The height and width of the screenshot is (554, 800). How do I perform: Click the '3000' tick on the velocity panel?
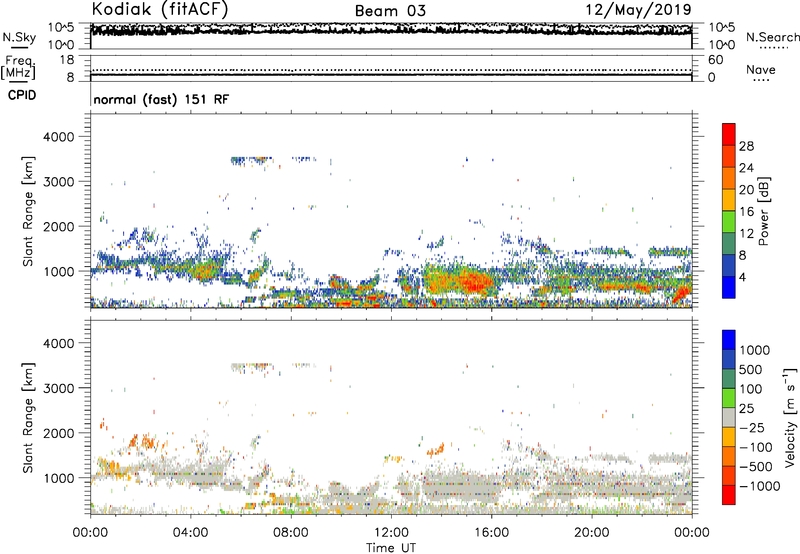pyautogui.click(x=58, y=388)
